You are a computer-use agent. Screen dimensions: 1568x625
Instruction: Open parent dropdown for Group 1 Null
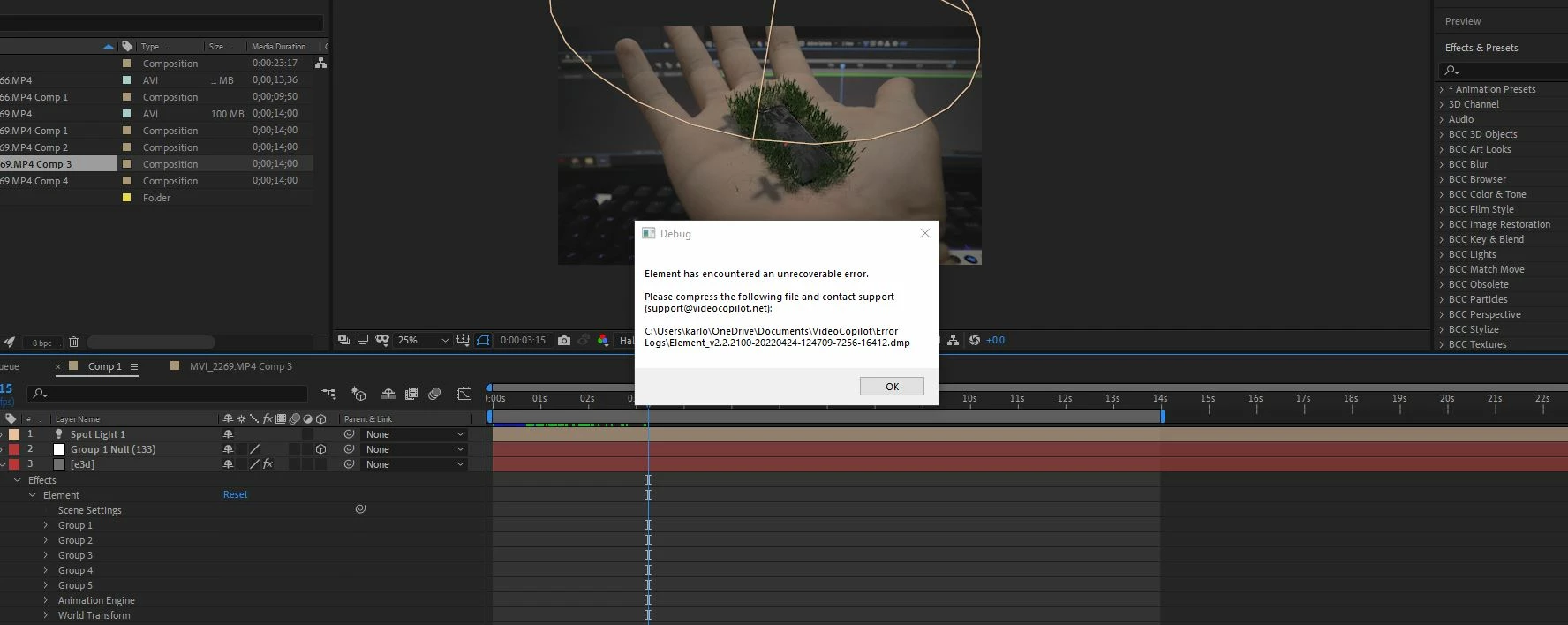[414, 449]
